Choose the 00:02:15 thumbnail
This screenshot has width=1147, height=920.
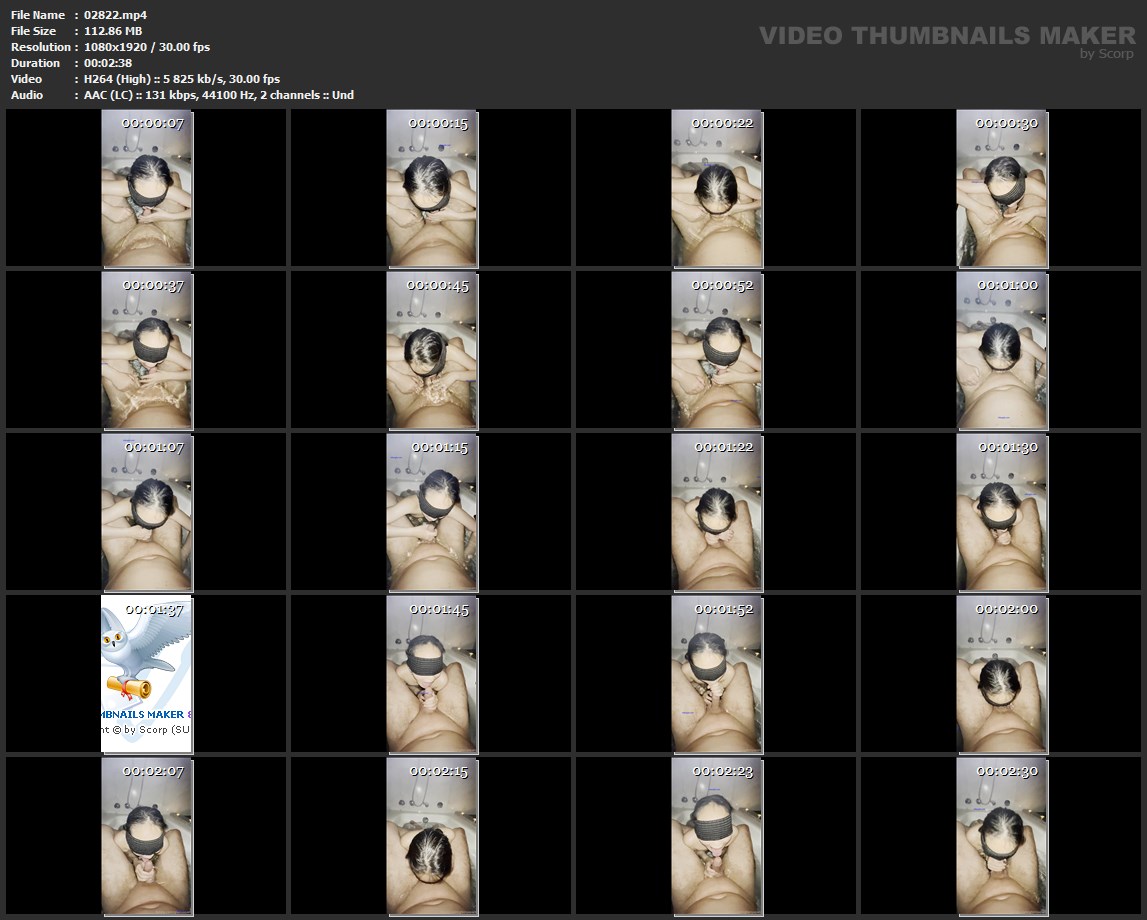pos(432,835)
